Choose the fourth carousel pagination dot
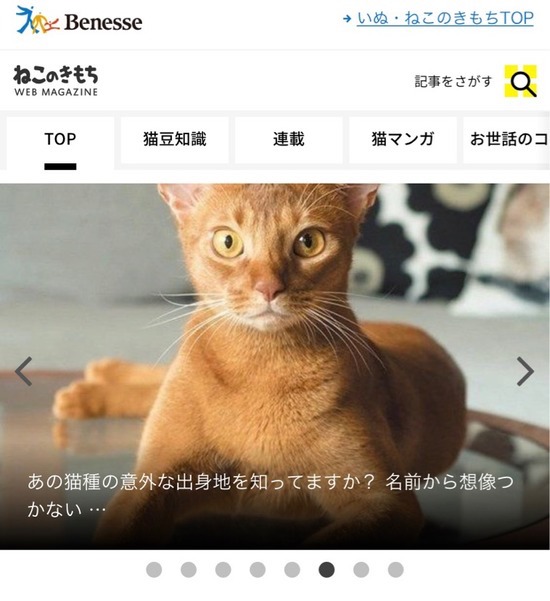Screen dimensions: 550x601 click(258, 570)
